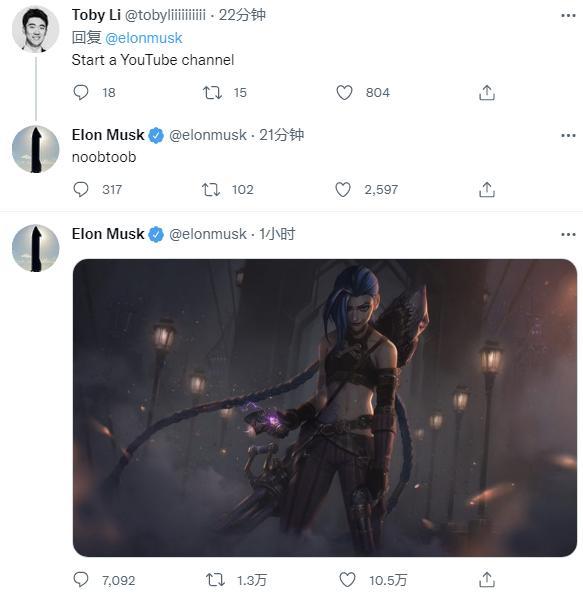This screenshot has width=583, height=598.
Task: Share the Jinx image tweet
Action: (487, 580)
